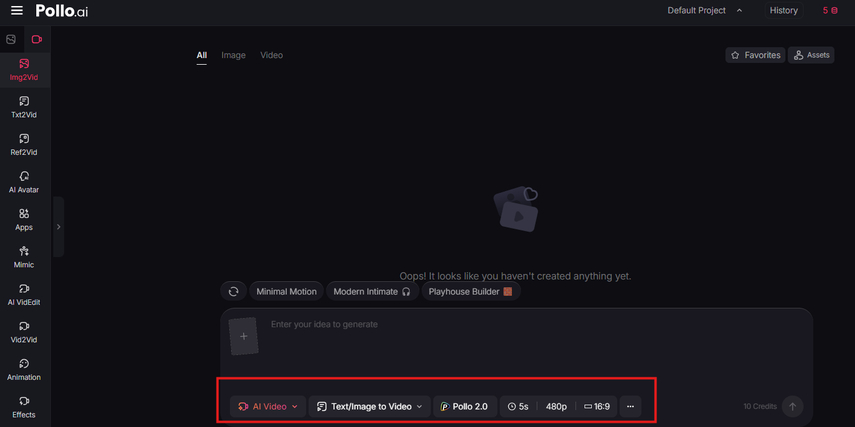Viewport: 855px width, 427px height.
Task: Expand the sidebar with the arrow handle
Action: tap(58, 226)
